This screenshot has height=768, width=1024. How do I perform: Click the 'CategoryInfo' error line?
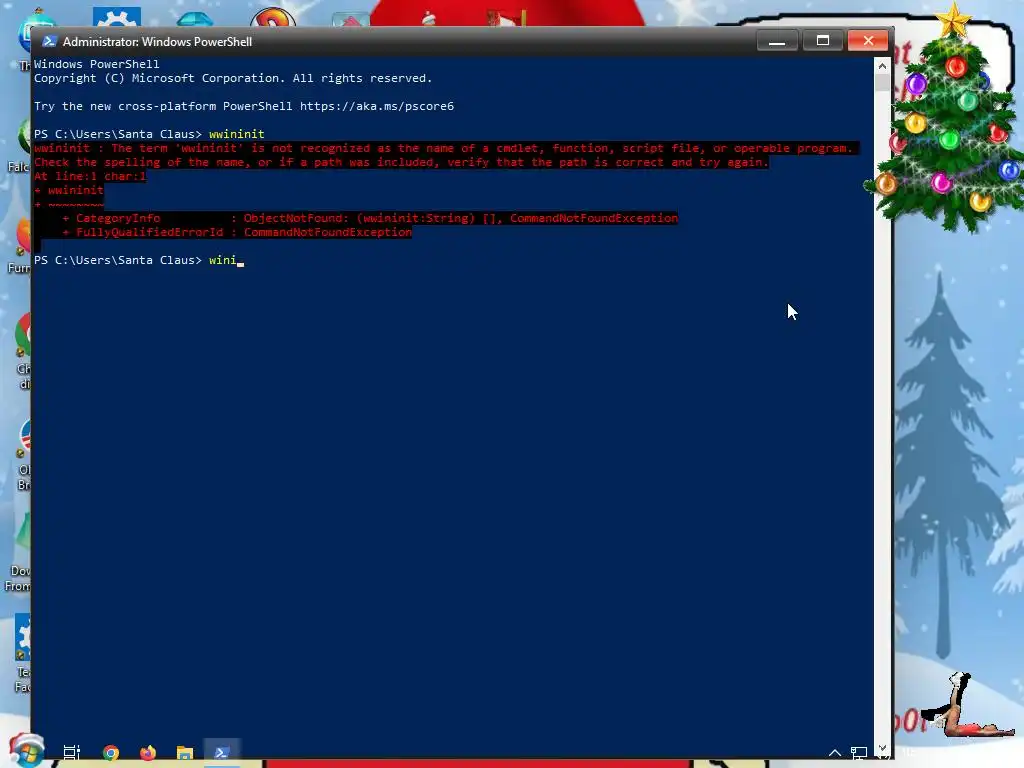point(370,218)
